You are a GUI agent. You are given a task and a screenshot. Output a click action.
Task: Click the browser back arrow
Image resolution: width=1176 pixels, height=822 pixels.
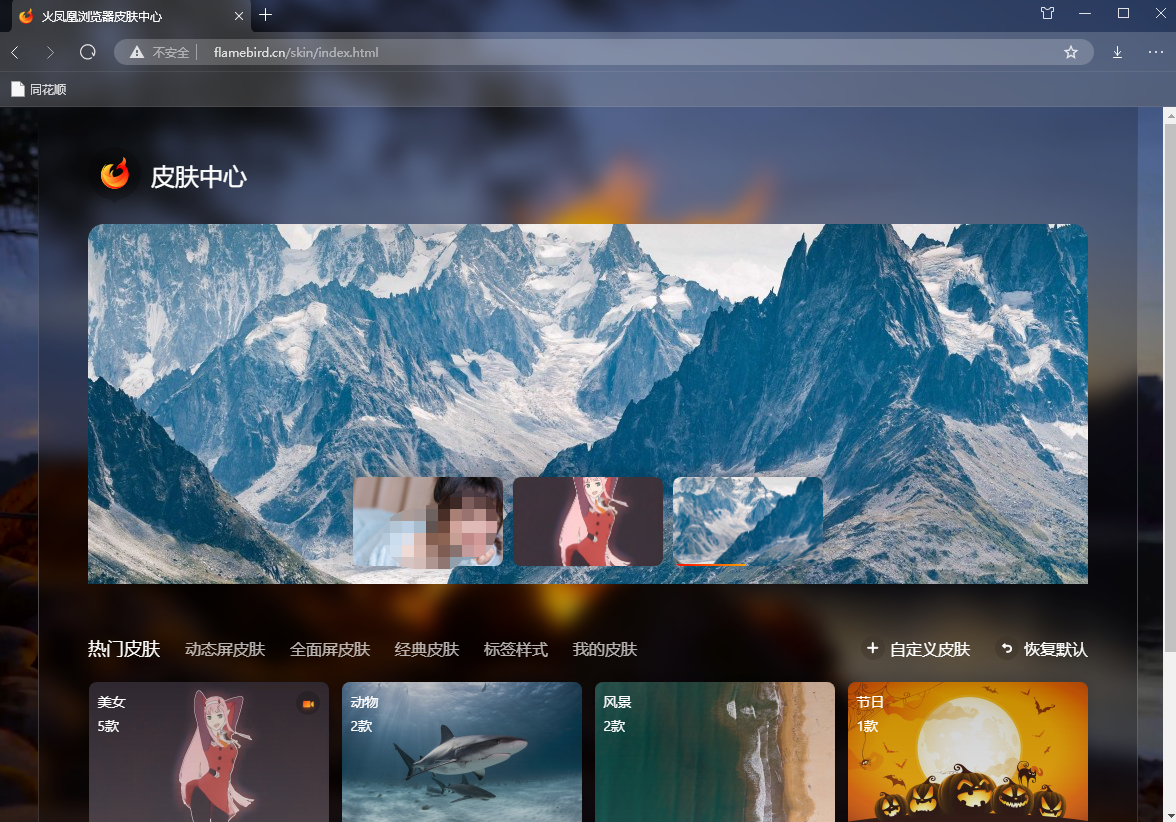point(15,52)
